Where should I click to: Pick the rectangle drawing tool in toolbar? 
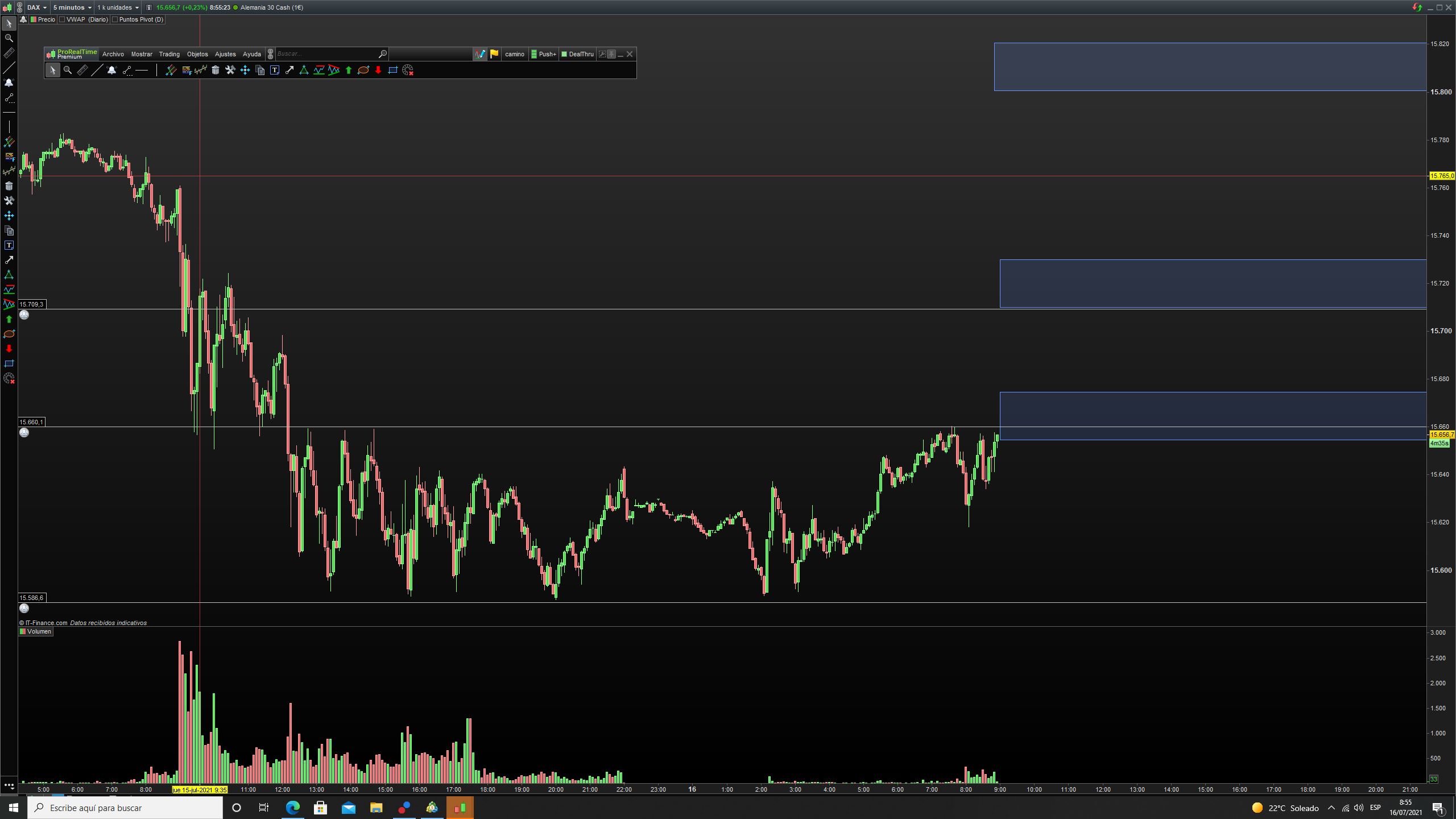pos(393,70)
